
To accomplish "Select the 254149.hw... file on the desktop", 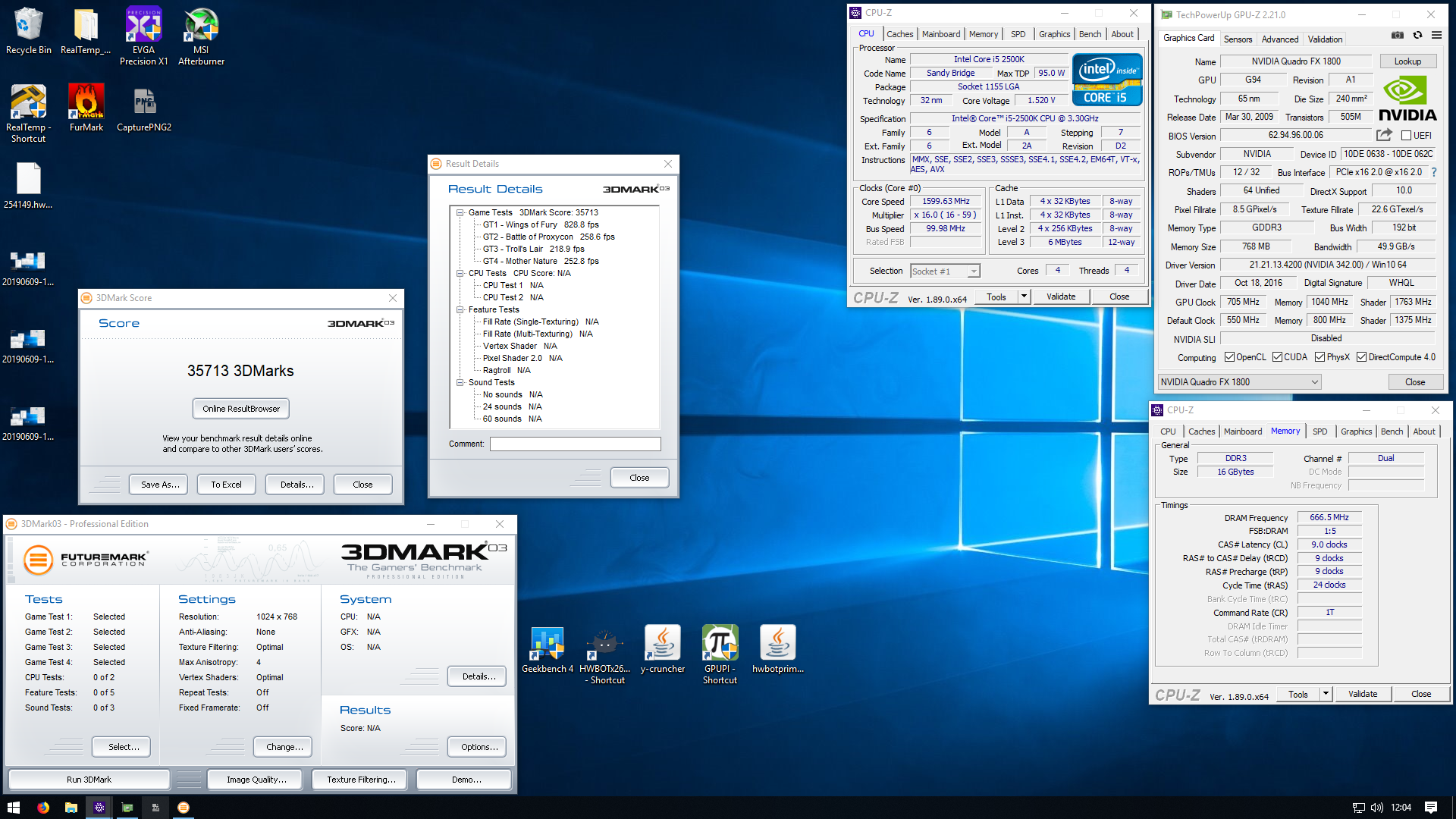I will point(28,185).
